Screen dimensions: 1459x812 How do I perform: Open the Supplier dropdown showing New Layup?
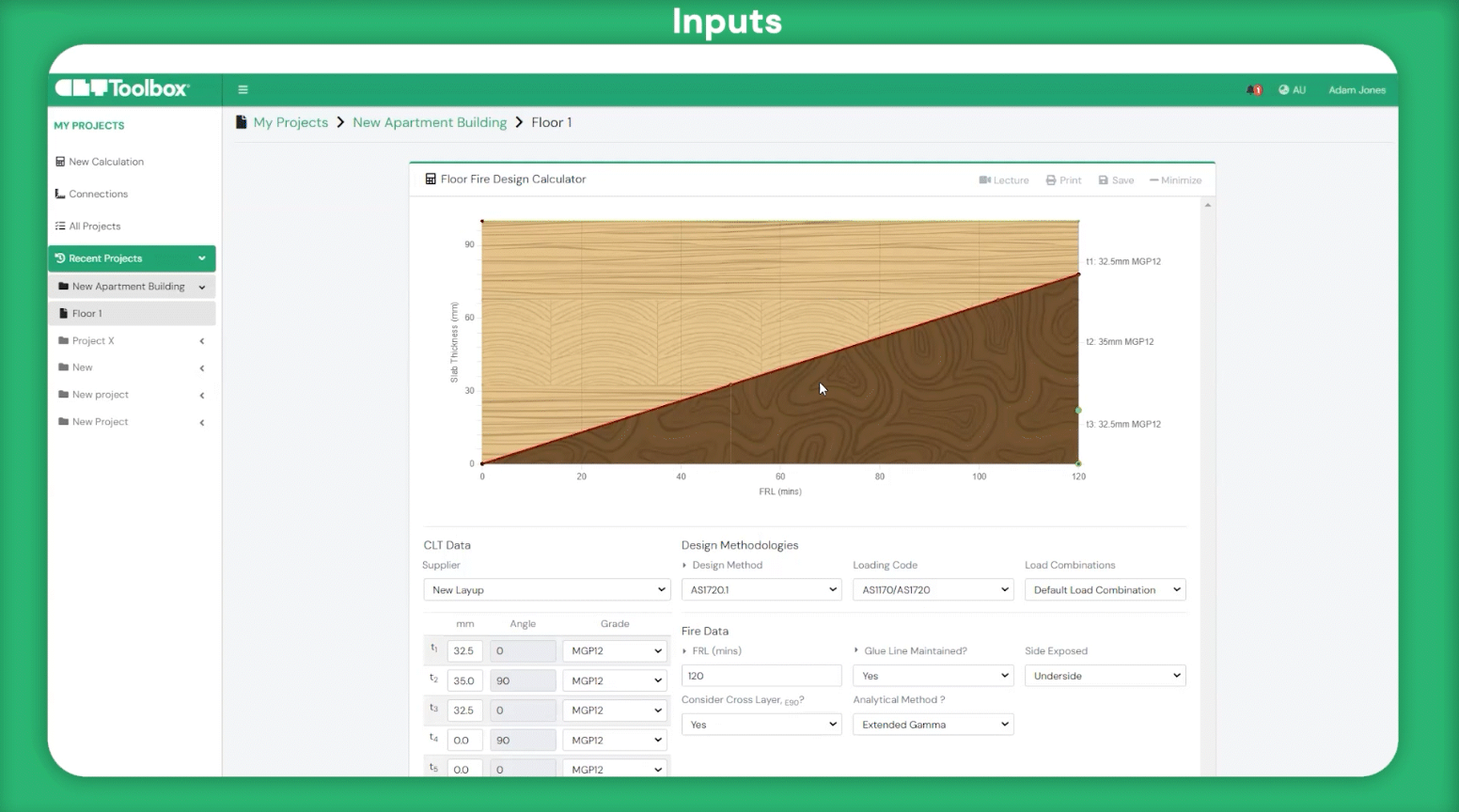pos(546,590)
